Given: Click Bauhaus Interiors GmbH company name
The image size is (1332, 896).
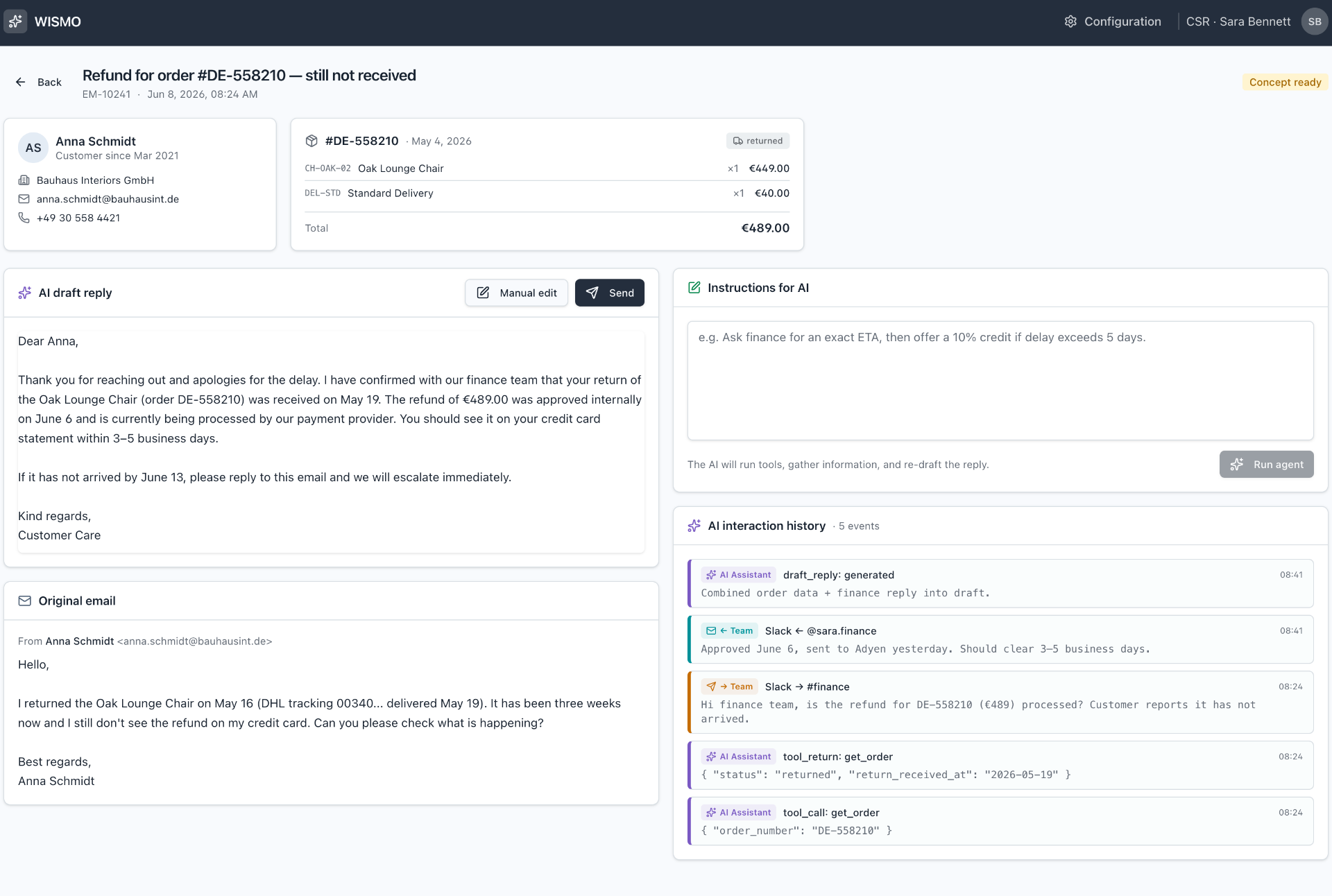Looking at the screenshot, I should 95,180.
